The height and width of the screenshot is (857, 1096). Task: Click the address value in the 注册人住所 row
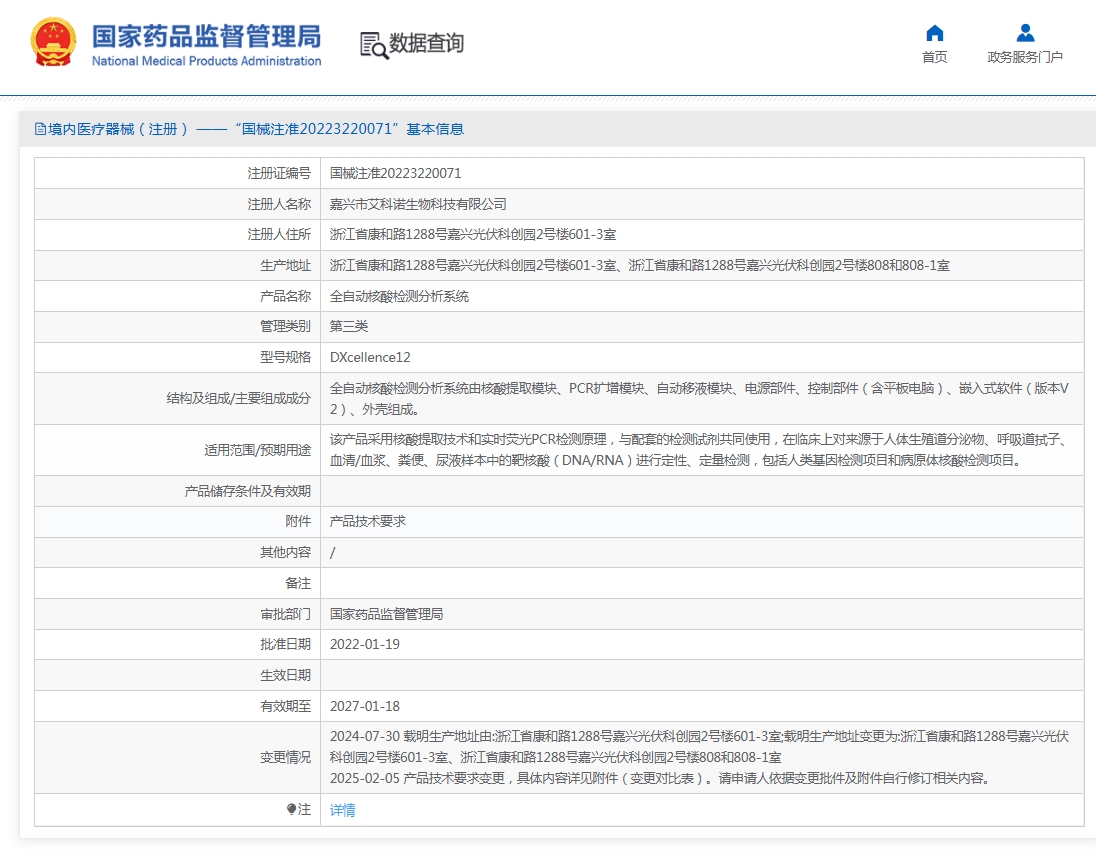tap(473, 235)
